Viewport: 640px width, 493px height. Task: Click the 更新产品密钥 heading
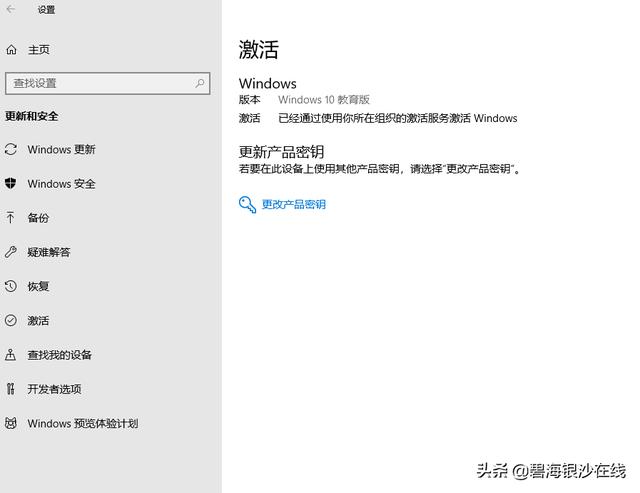tap(282, 152)
